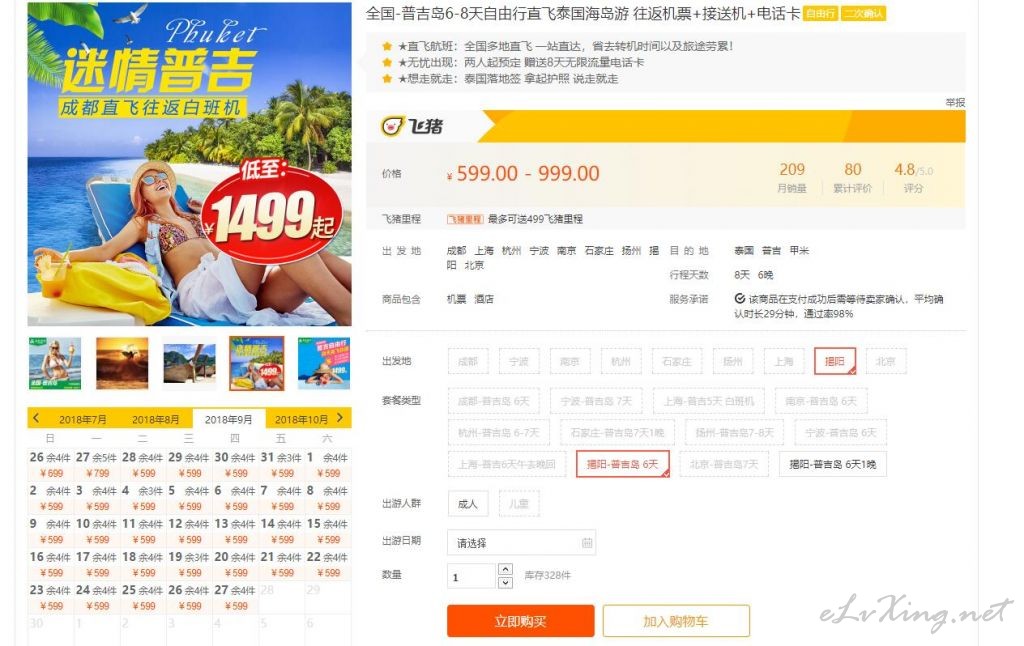Select 成人 traveler type option

(x=468, y=504)
